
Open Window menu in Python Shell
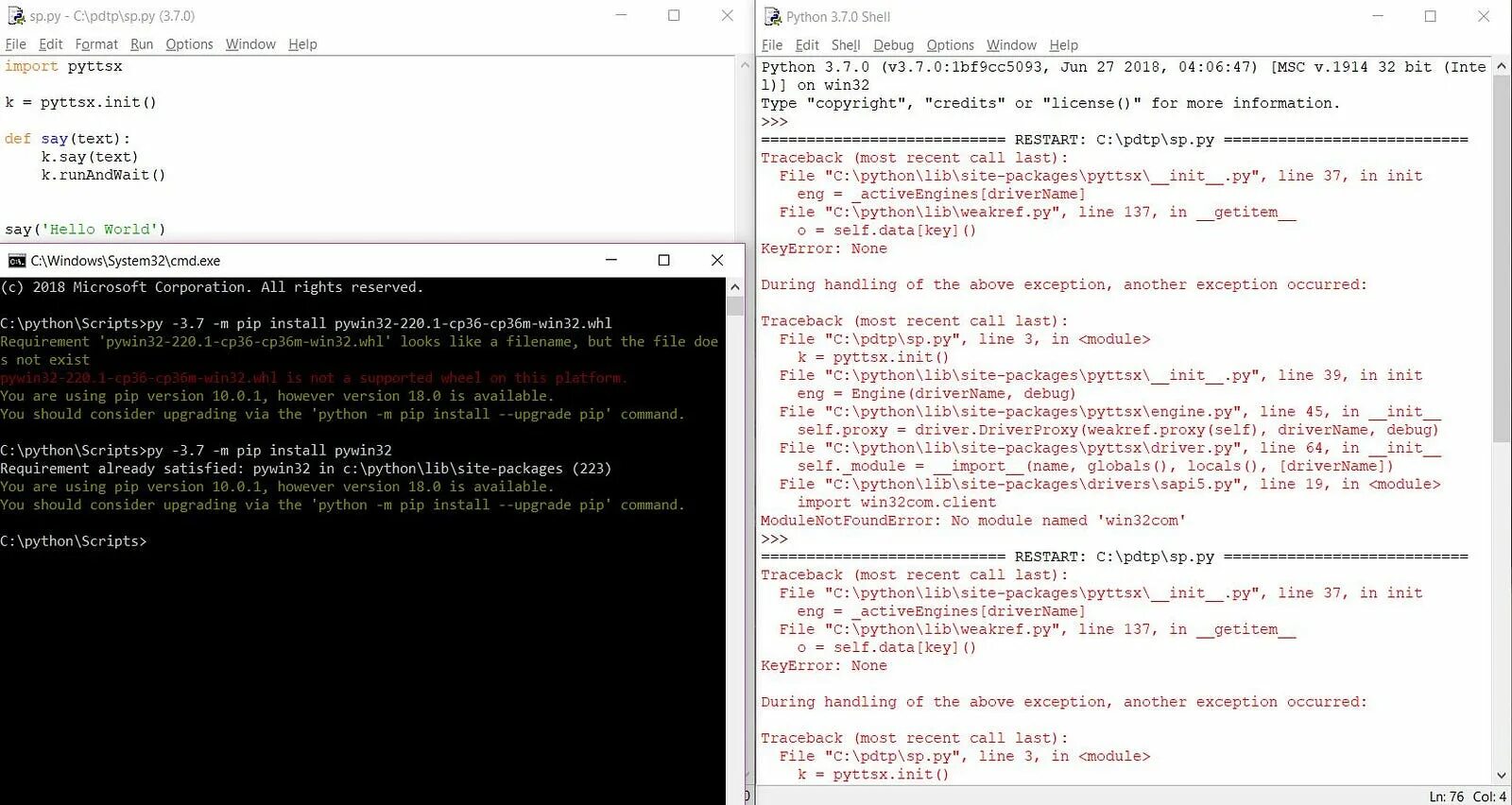pos(1011,45)
